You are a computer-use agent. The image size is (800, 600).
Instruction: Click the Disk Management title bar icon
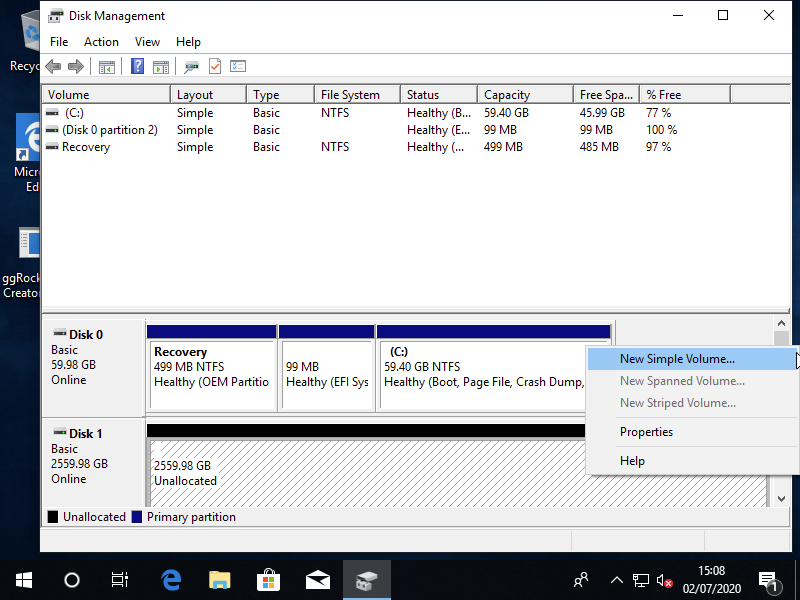point(56,16)
